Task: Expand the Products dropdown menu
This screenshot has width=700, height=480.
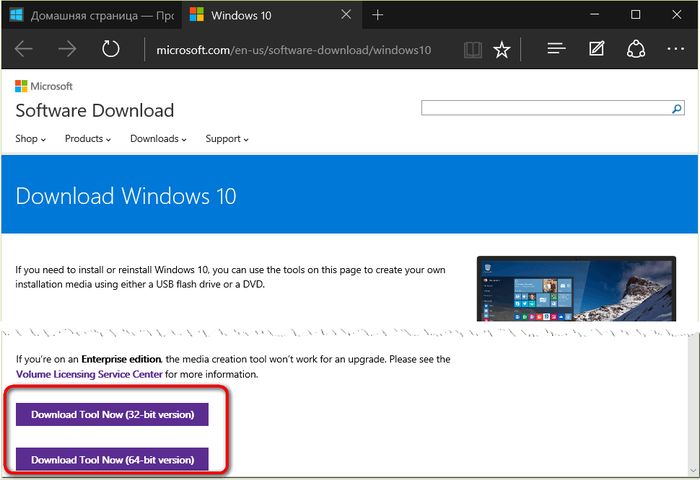Action: coord(88,139)
